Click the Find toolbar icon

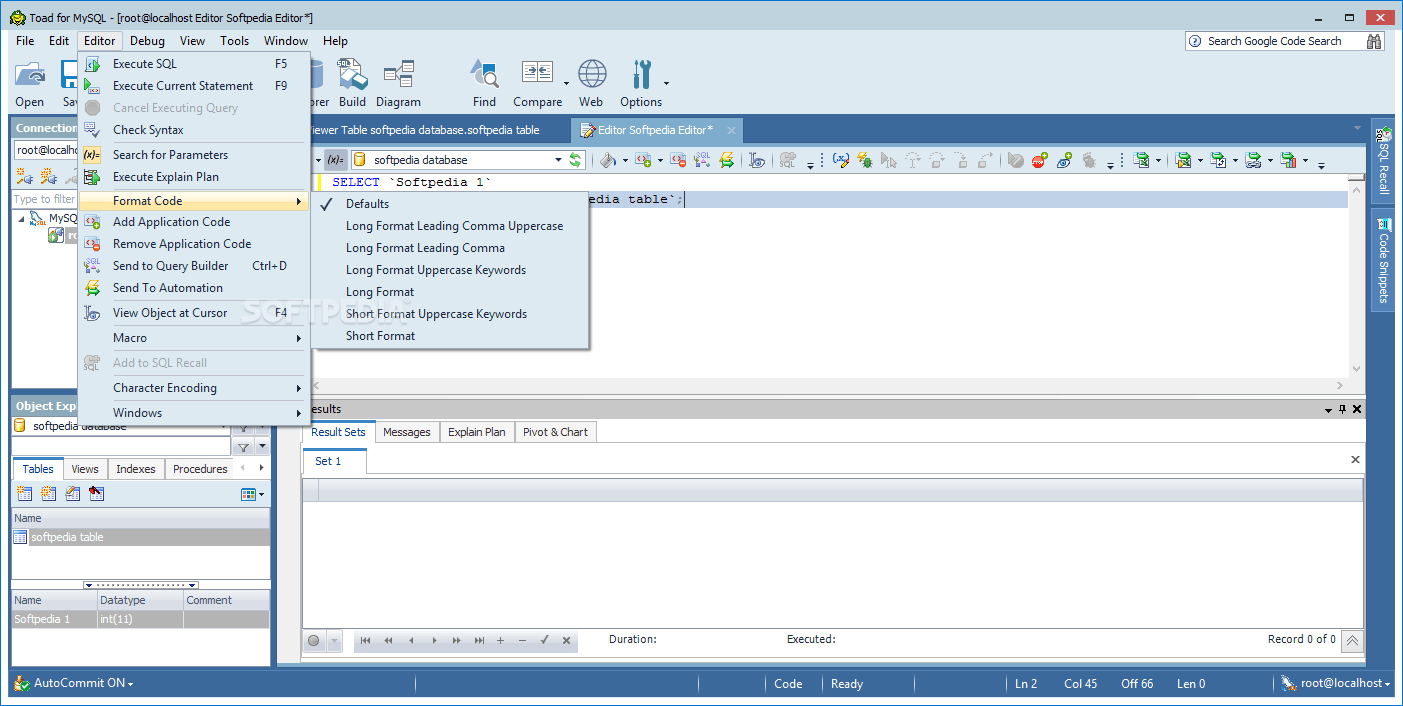484,82
